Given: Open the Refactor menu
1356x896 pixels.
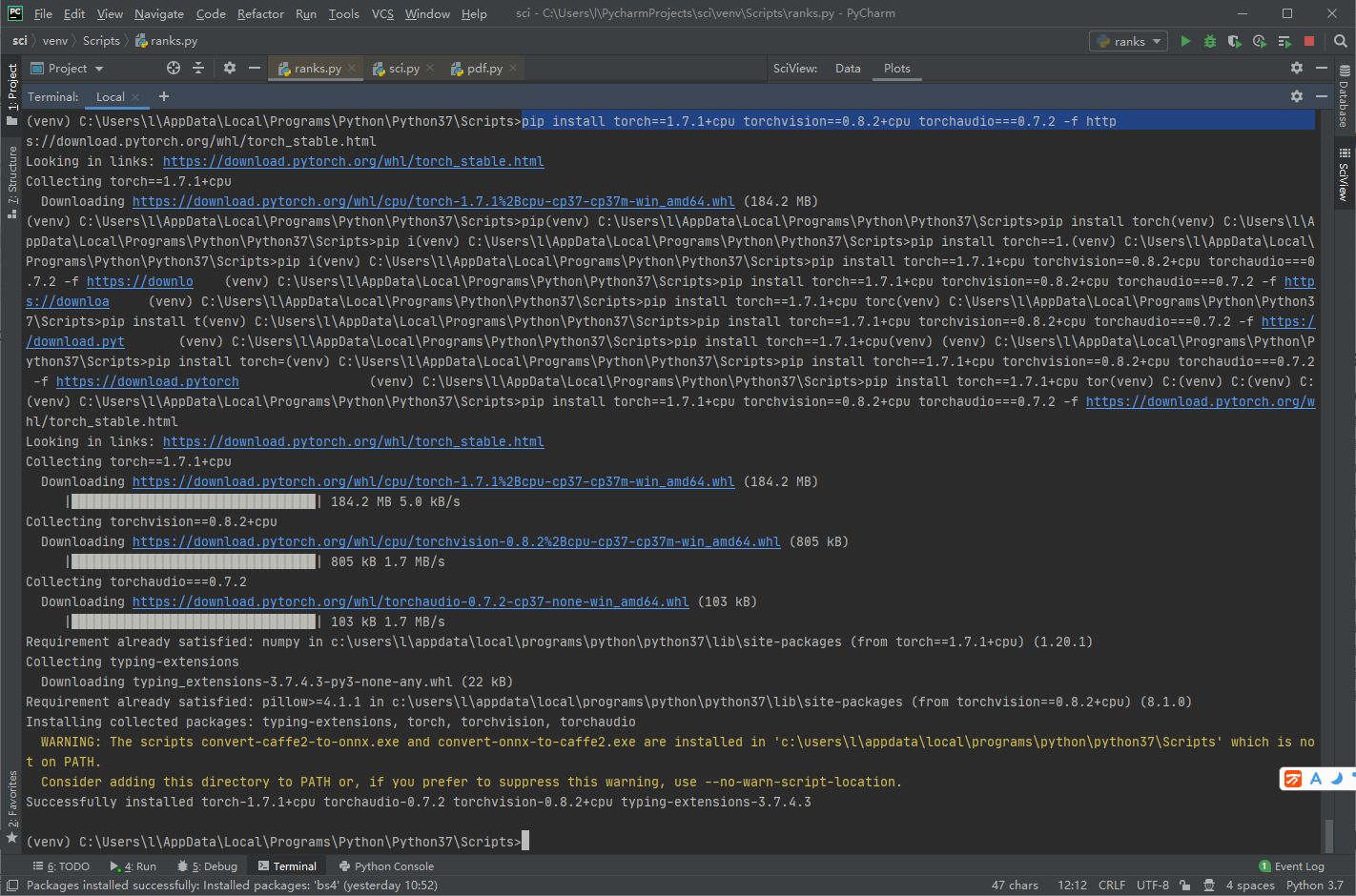Looking at the screenshot, I should click(x=260, y=13).
